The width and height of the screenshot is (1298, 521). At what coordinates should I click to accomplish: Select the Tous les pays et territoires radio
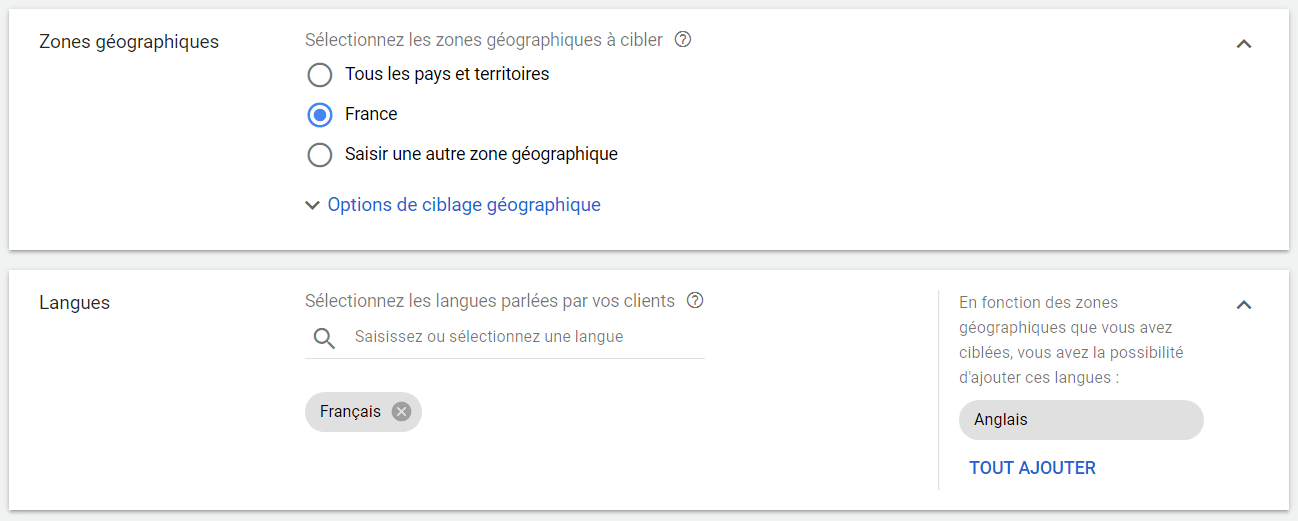point(320,75)
